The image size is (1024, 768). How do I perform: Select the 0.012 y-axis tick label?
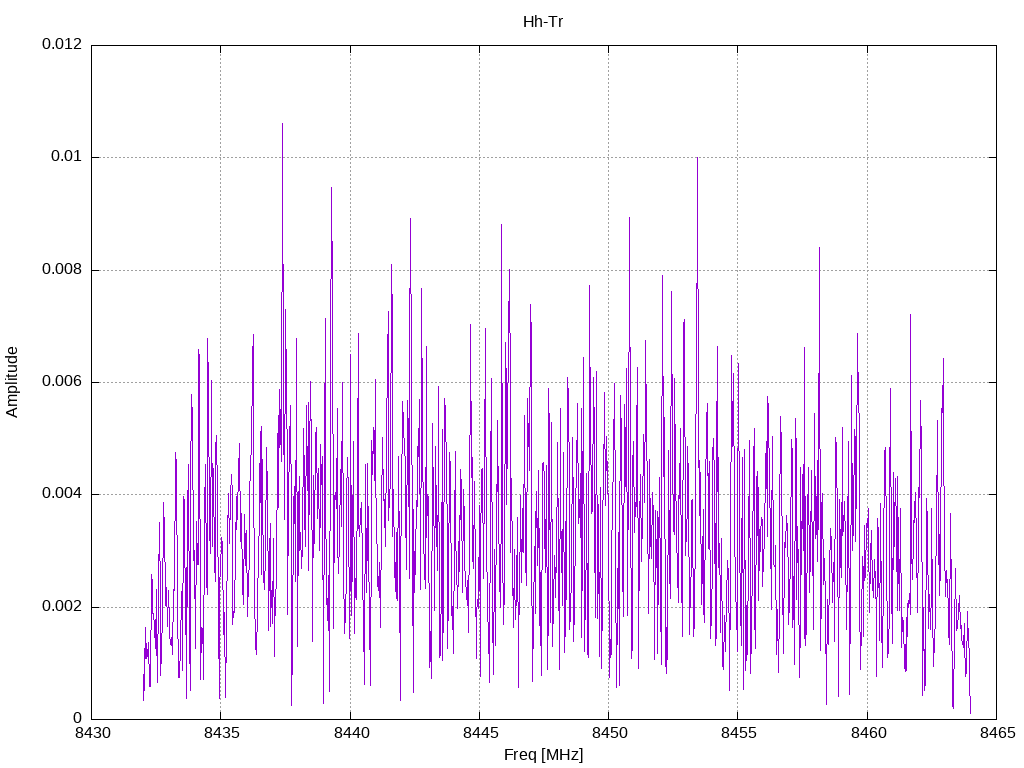62,44
